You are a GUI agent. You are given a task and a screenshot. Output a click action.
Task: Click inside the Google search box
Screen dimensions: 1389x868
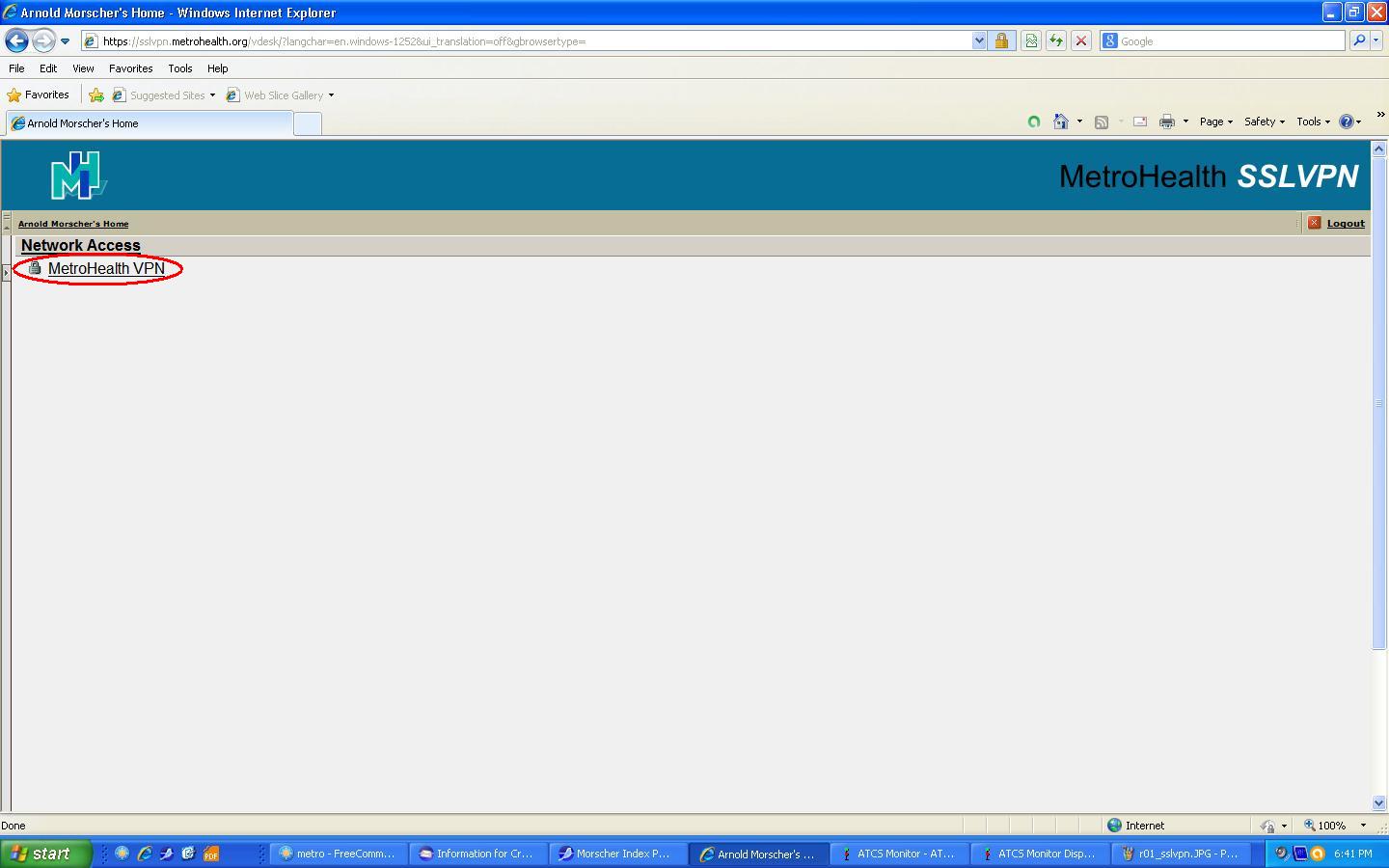1230,41
